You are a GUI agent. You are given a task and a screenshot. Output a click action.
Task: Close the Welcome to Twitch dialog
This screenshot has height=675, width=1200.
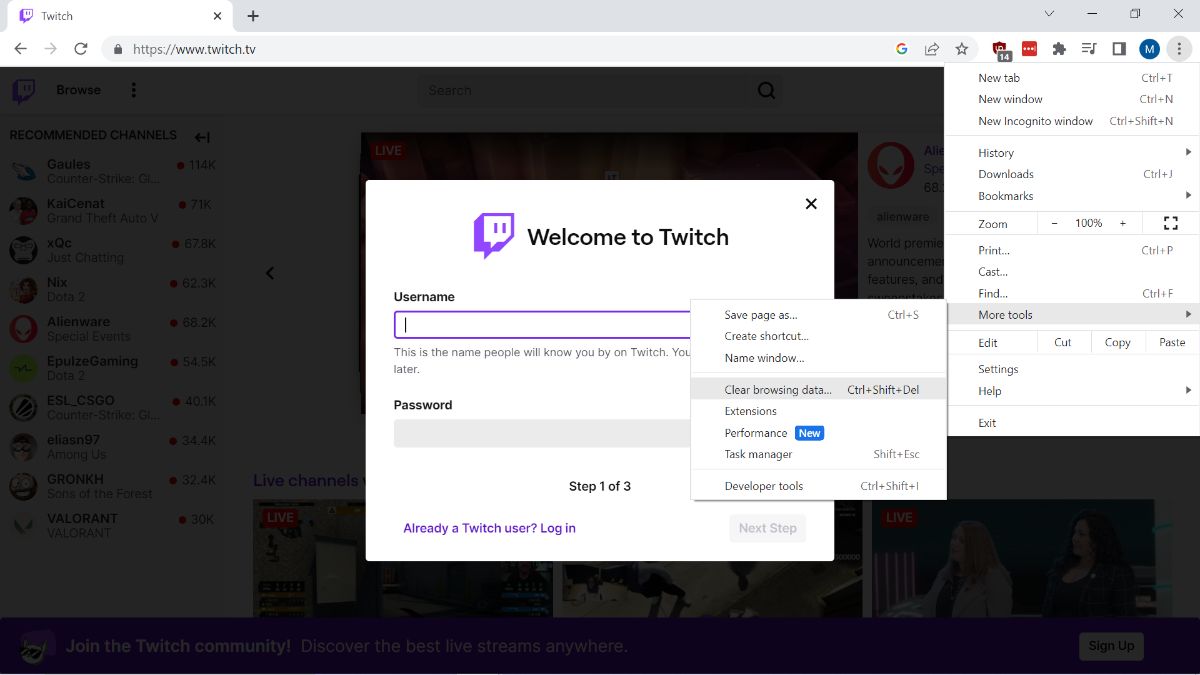tap(811, 204)
